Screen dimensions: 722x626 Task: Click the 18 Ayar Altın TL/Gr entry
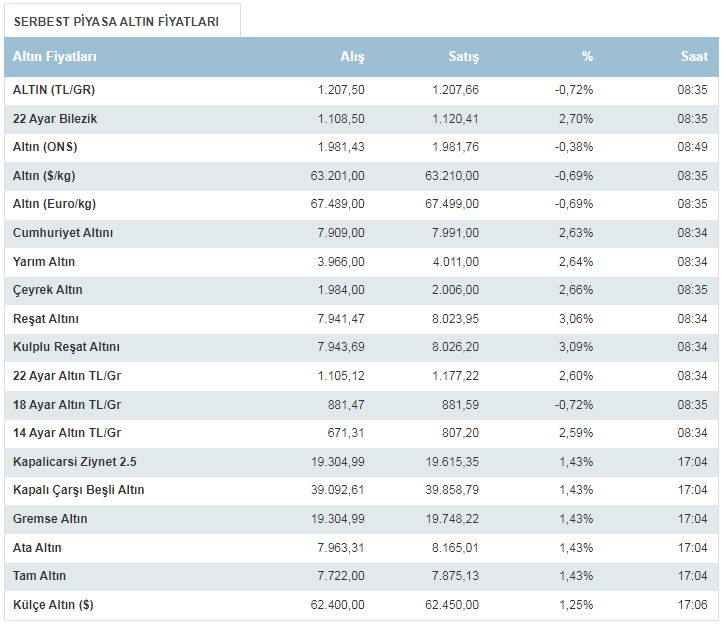point(67,405)
